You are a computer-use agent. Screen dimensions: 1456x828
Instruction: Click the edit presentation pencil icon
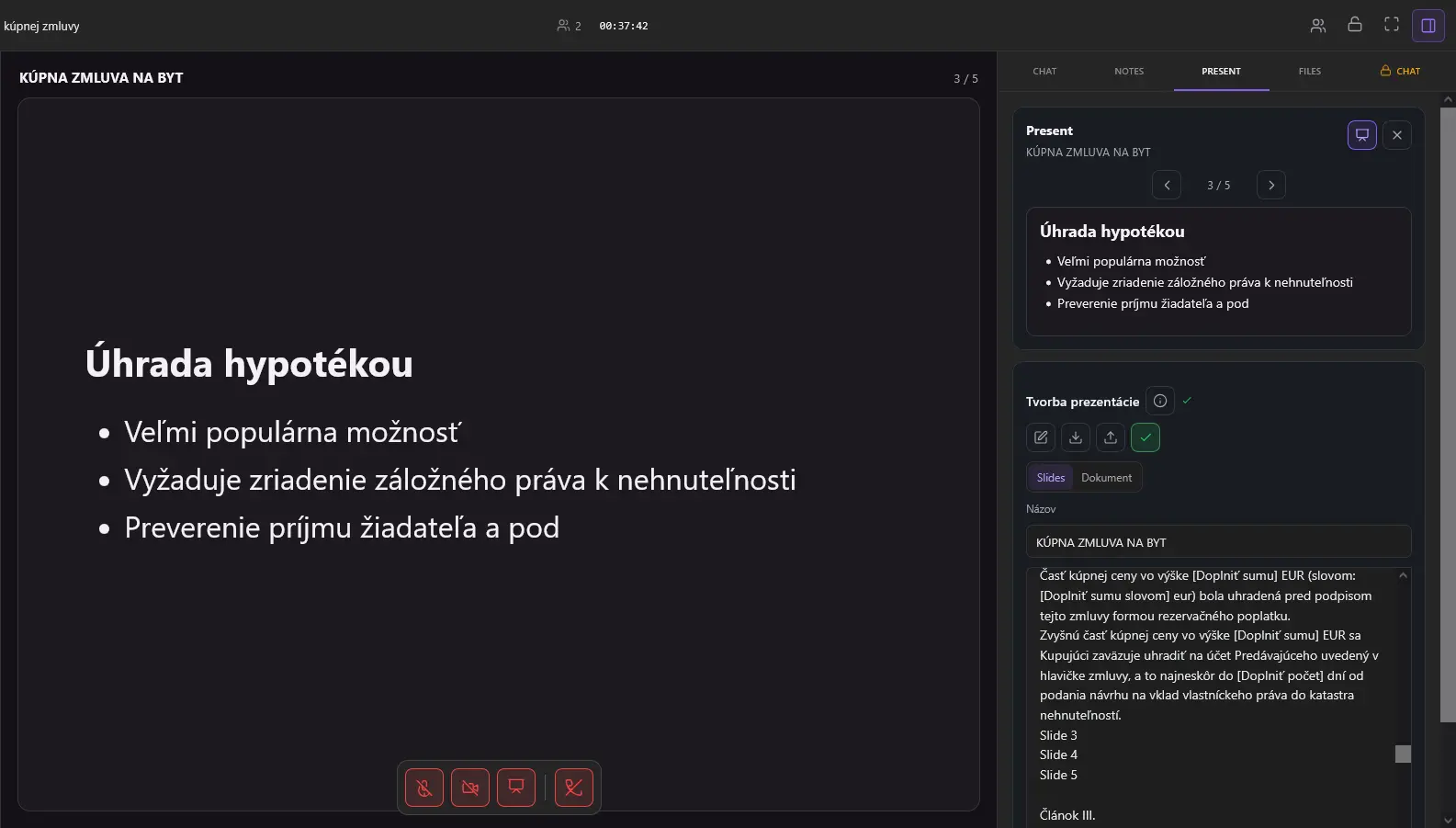[1041, 437]
